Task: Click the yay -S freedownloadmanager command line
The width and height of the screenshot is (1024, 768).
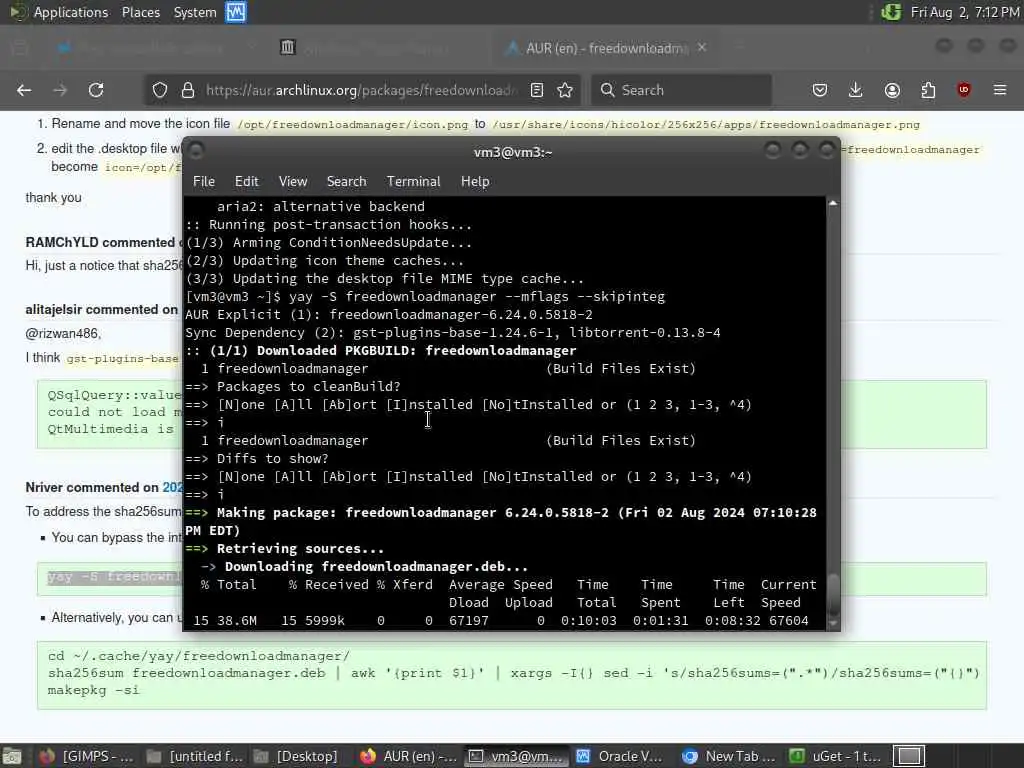Action: click(x=425, y=296)
